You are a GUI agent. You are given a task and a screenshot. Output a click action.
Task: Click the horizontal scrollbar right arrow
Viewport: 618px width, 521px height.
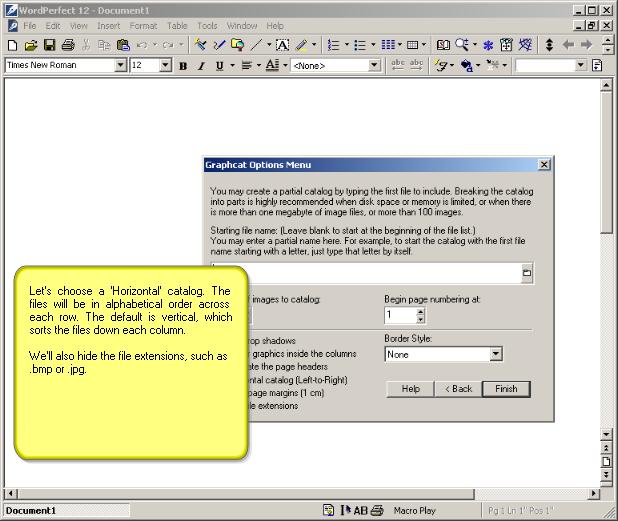[x=593, y=493]
